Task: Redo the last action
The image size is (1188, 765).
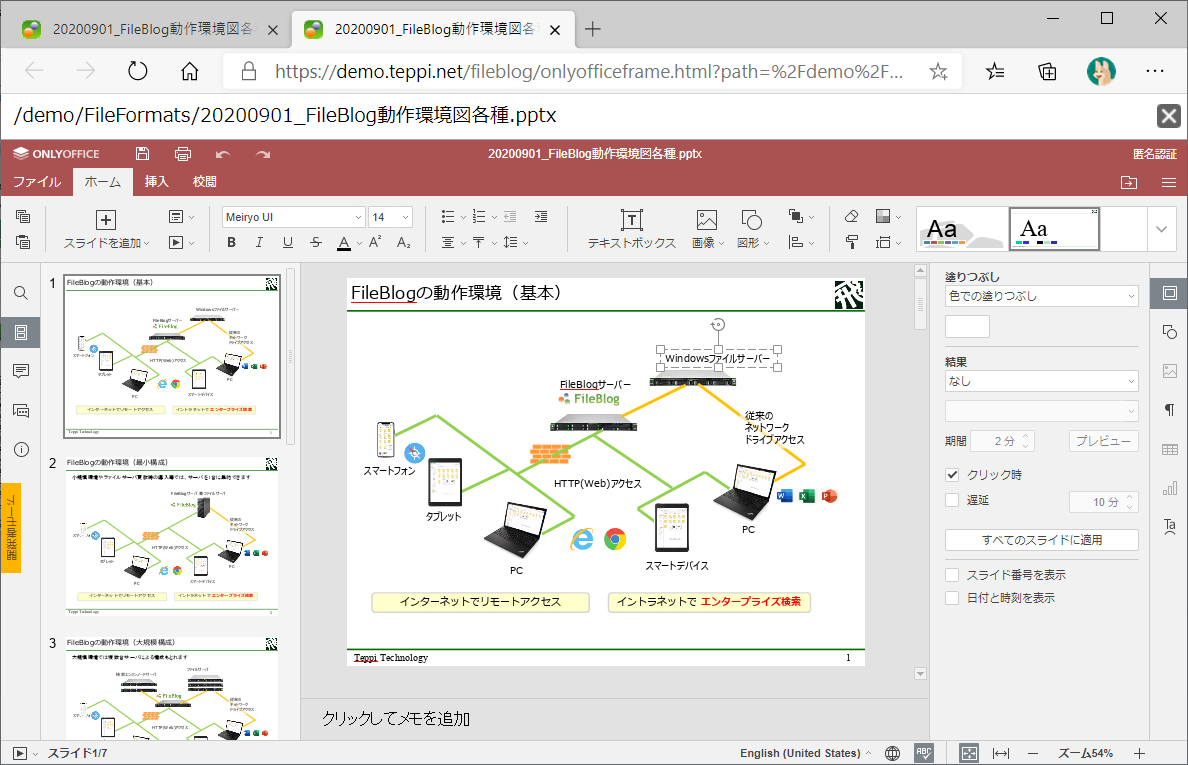Action: click(263, 154)
